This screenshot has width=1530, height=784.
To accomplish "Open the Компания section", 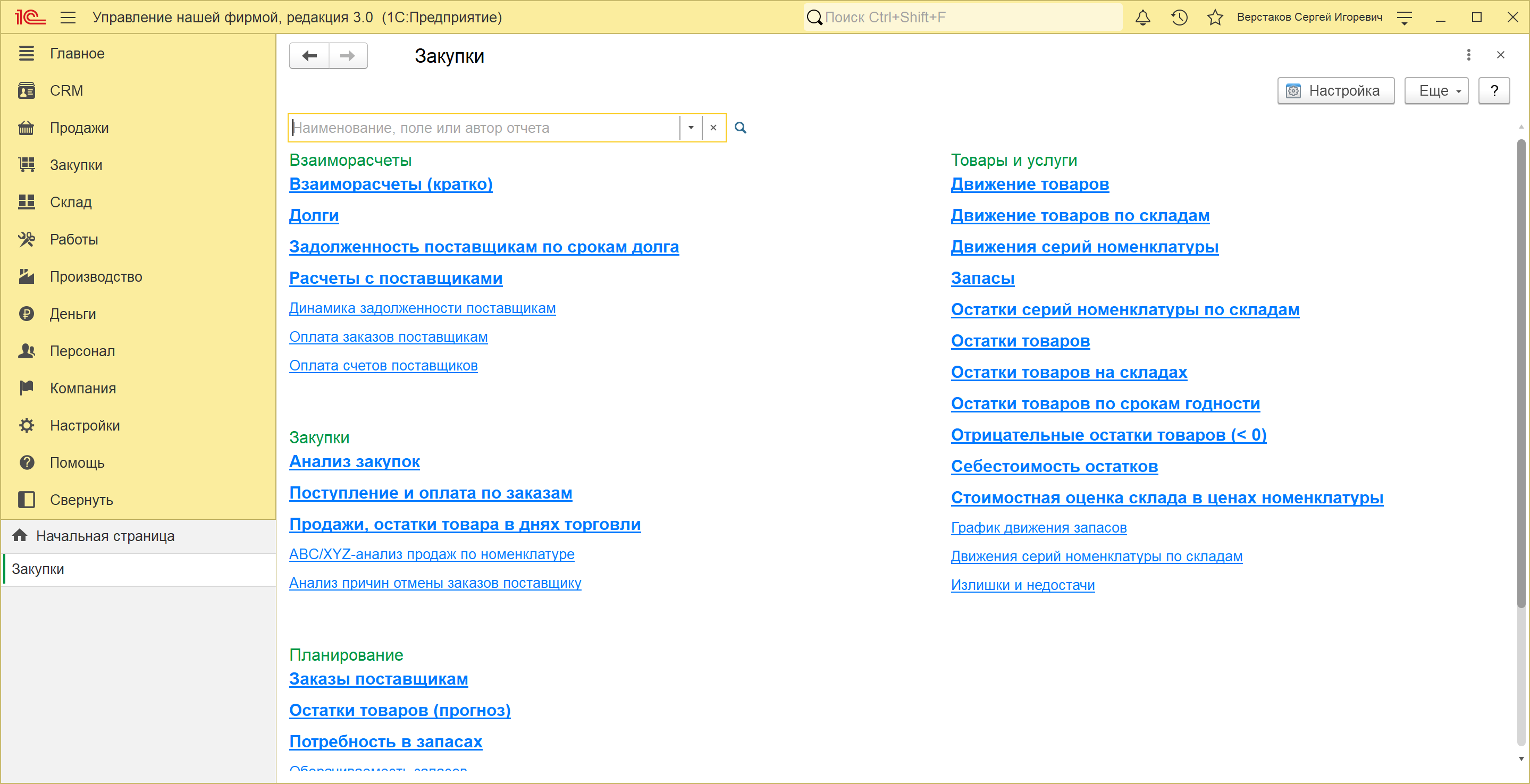I will point(83,388).
